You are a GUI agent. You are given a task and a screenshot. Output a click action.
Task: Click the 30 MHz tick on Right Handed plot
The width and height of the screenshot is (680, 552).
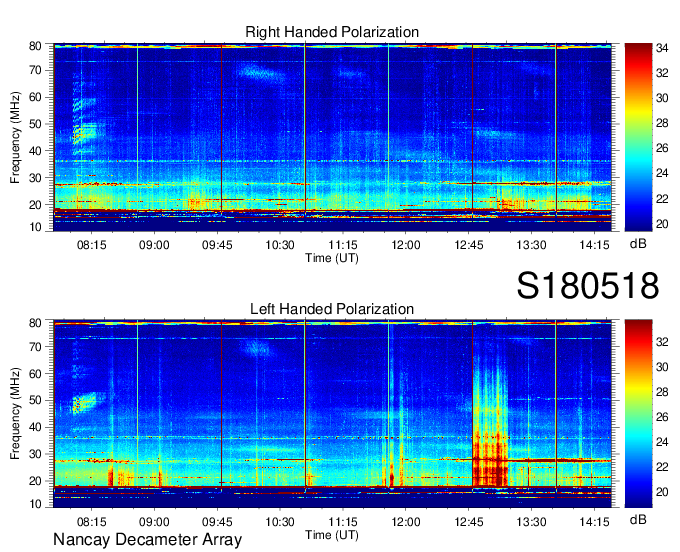coord(35,178)
